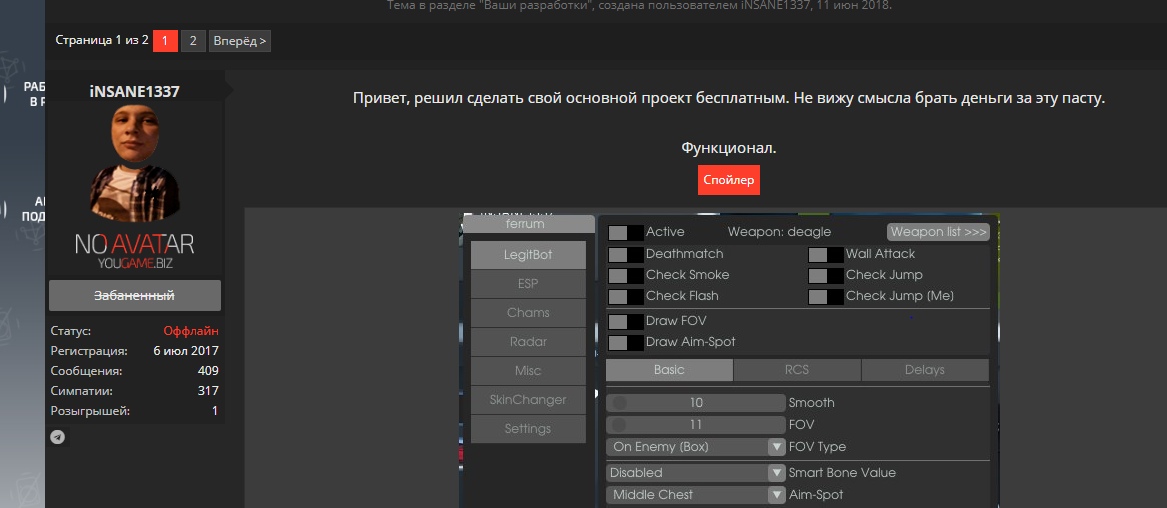Switch to the Delays tab
This screenshot has width=1167, height=508.
924,370
